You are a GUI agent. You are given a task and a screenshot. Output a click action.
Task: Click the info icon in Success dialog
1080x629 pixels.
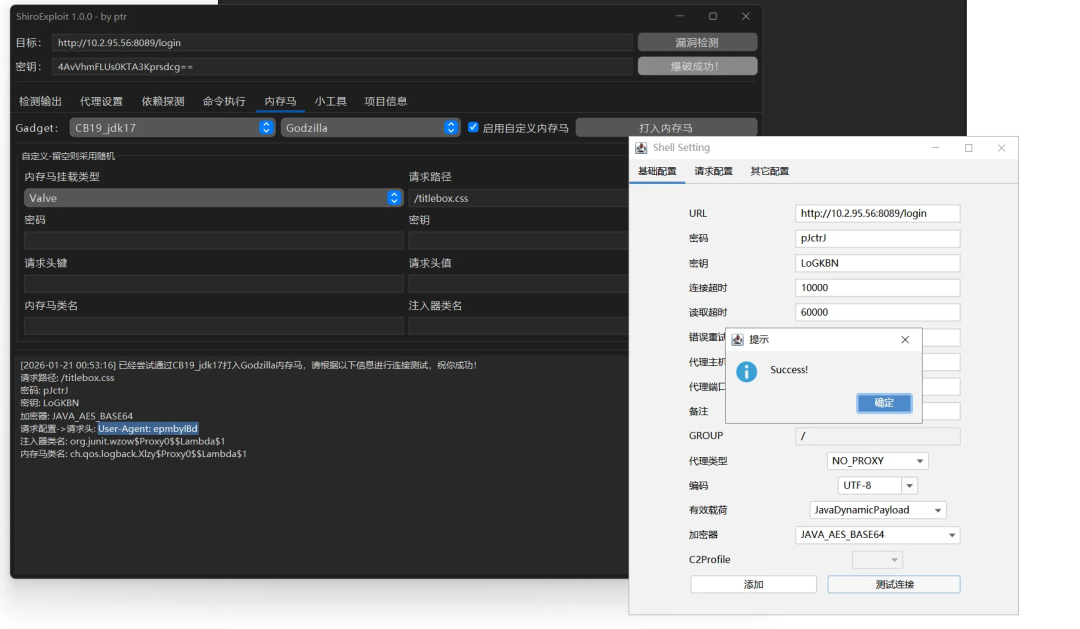tap(747, 371)
